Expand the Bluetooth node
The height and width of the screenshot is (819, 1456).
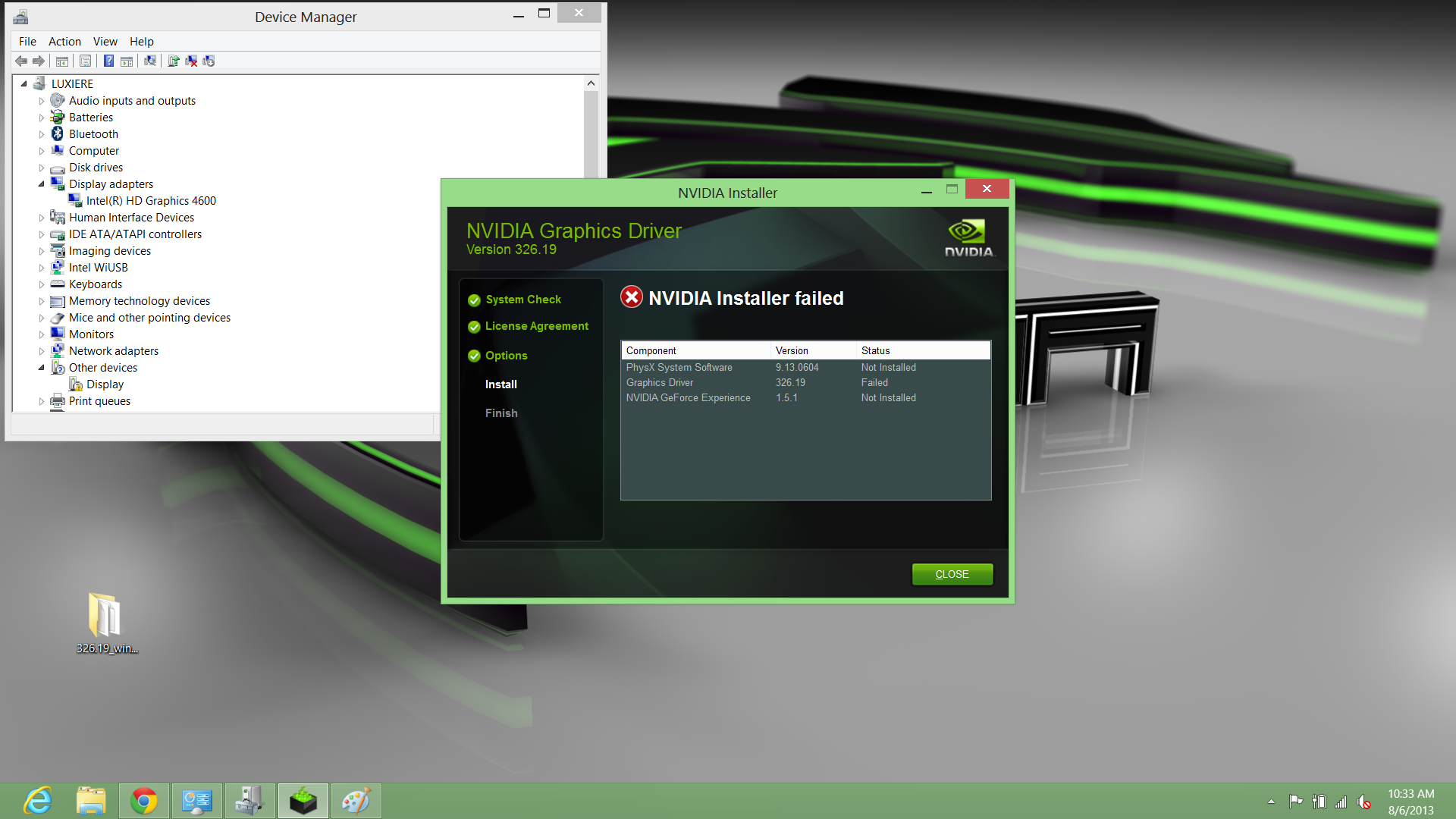tap(42, 134)
